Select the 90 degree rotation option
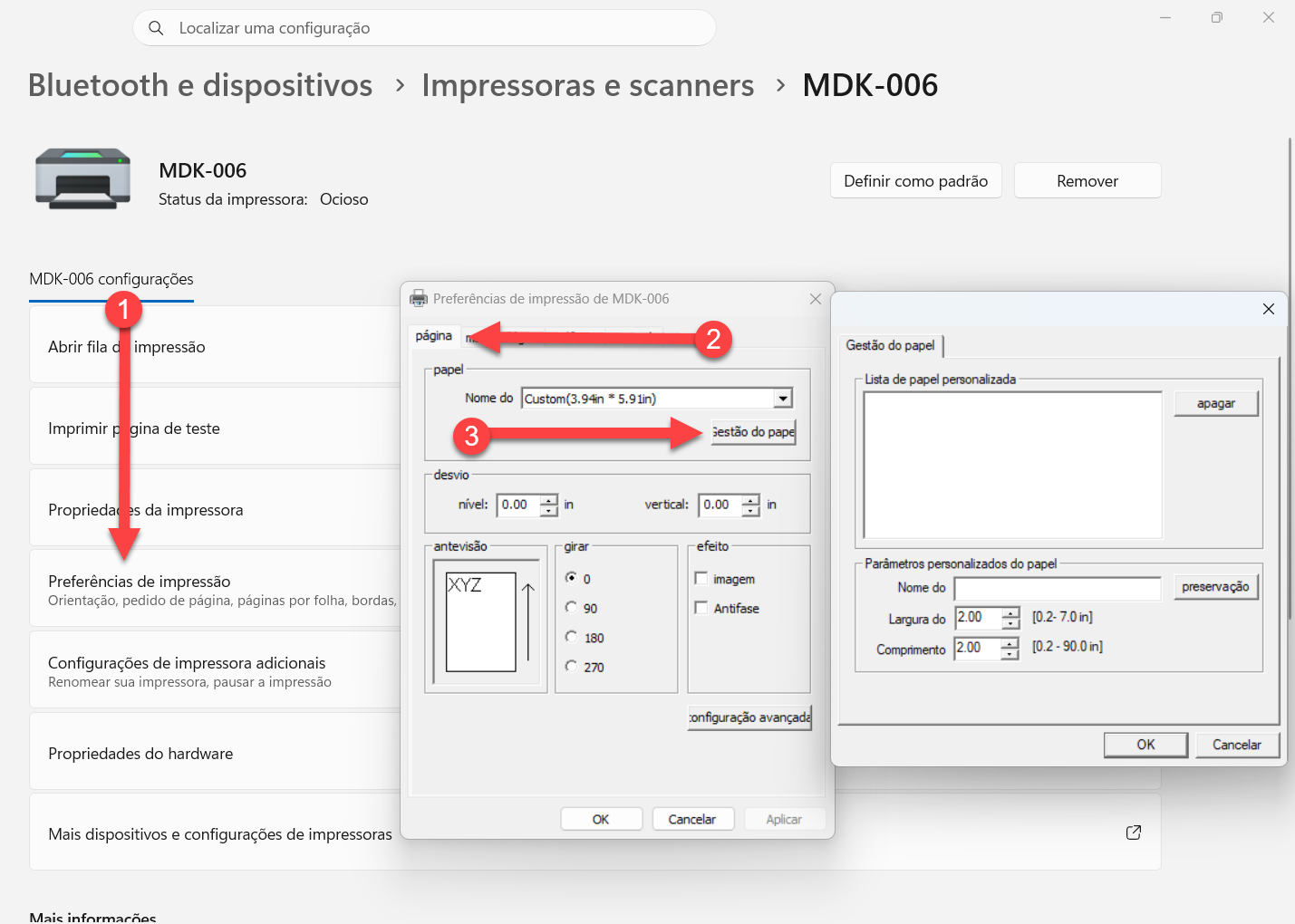The image size is (1295, 924). pos(571,607)
